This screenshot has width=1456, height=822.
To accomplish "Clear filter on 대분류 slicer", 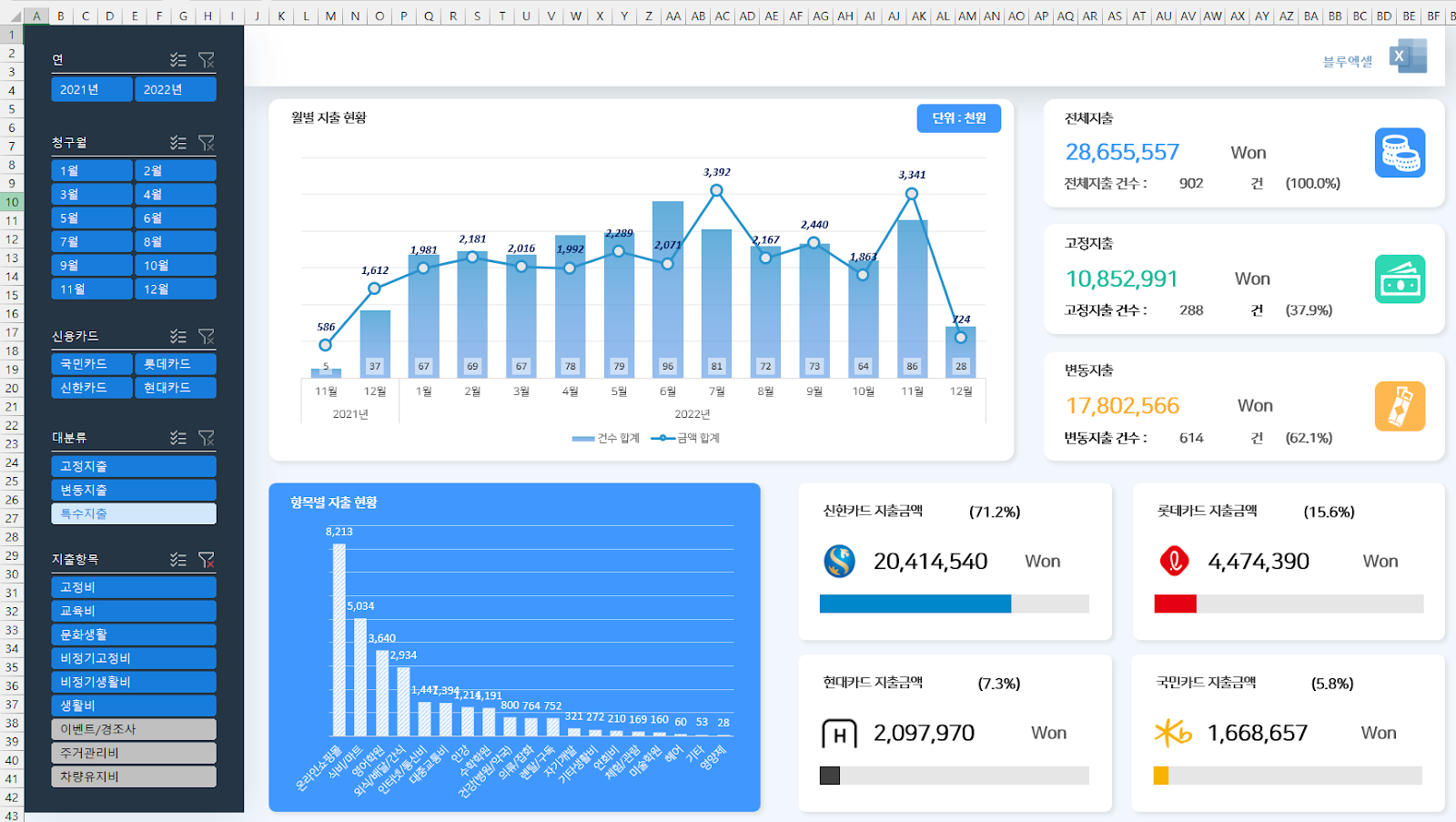I will (207, 438).
